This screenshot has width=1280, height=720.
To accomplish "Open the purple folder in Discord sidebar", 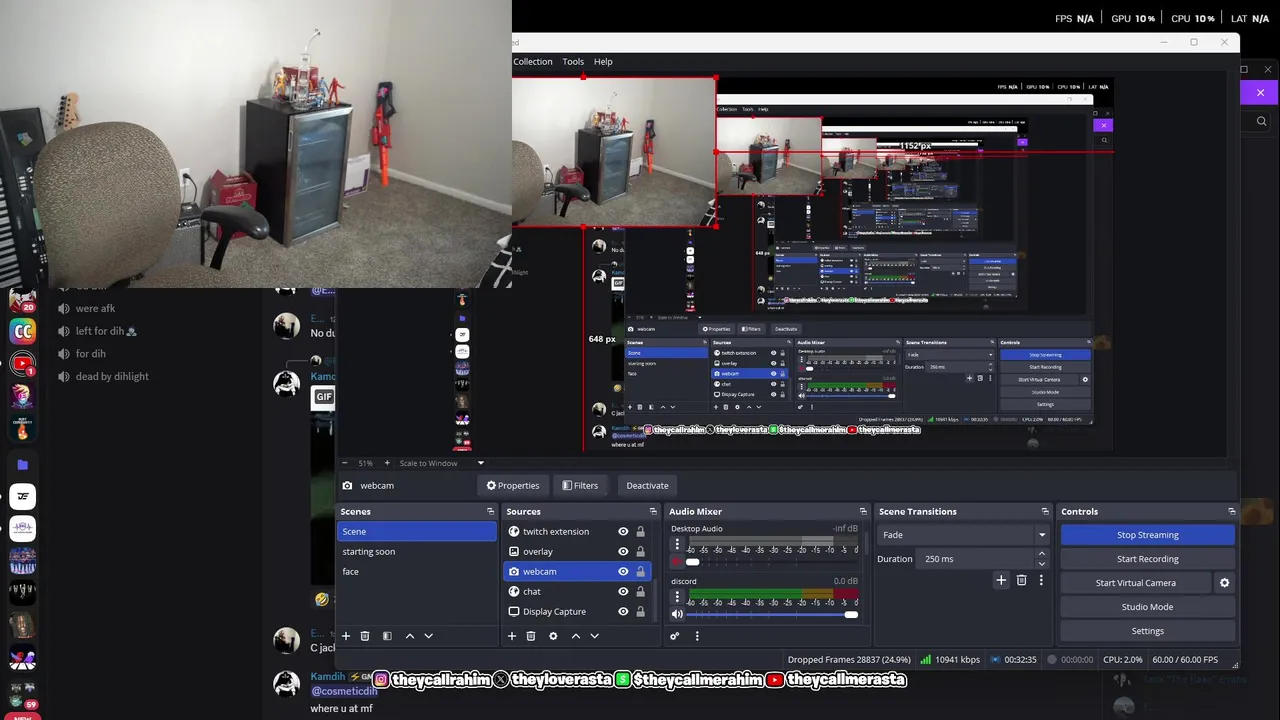I will pyautogui.click(x=23, y=465).
